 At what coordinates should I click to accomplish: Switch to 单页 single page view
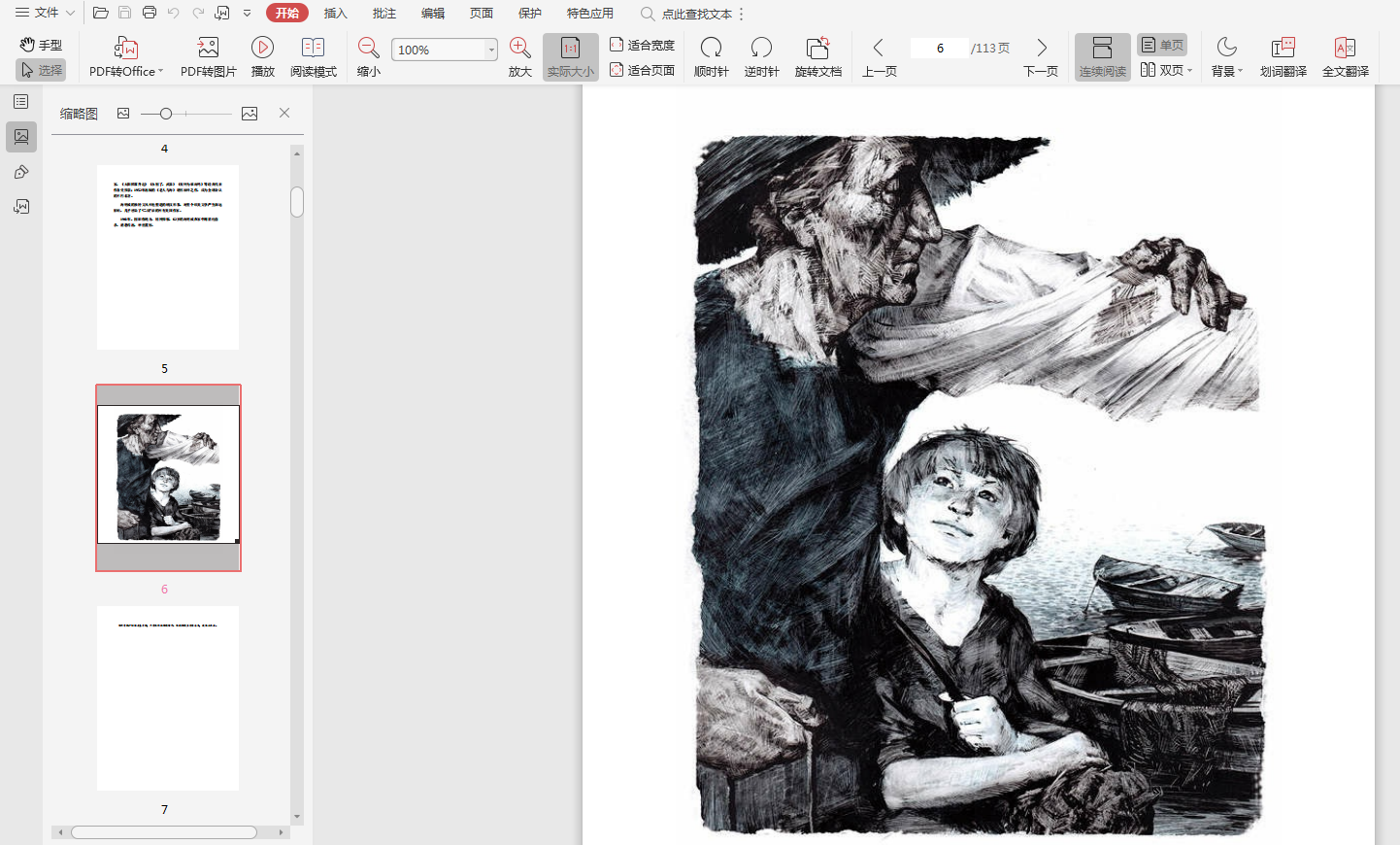point(1162,45)
